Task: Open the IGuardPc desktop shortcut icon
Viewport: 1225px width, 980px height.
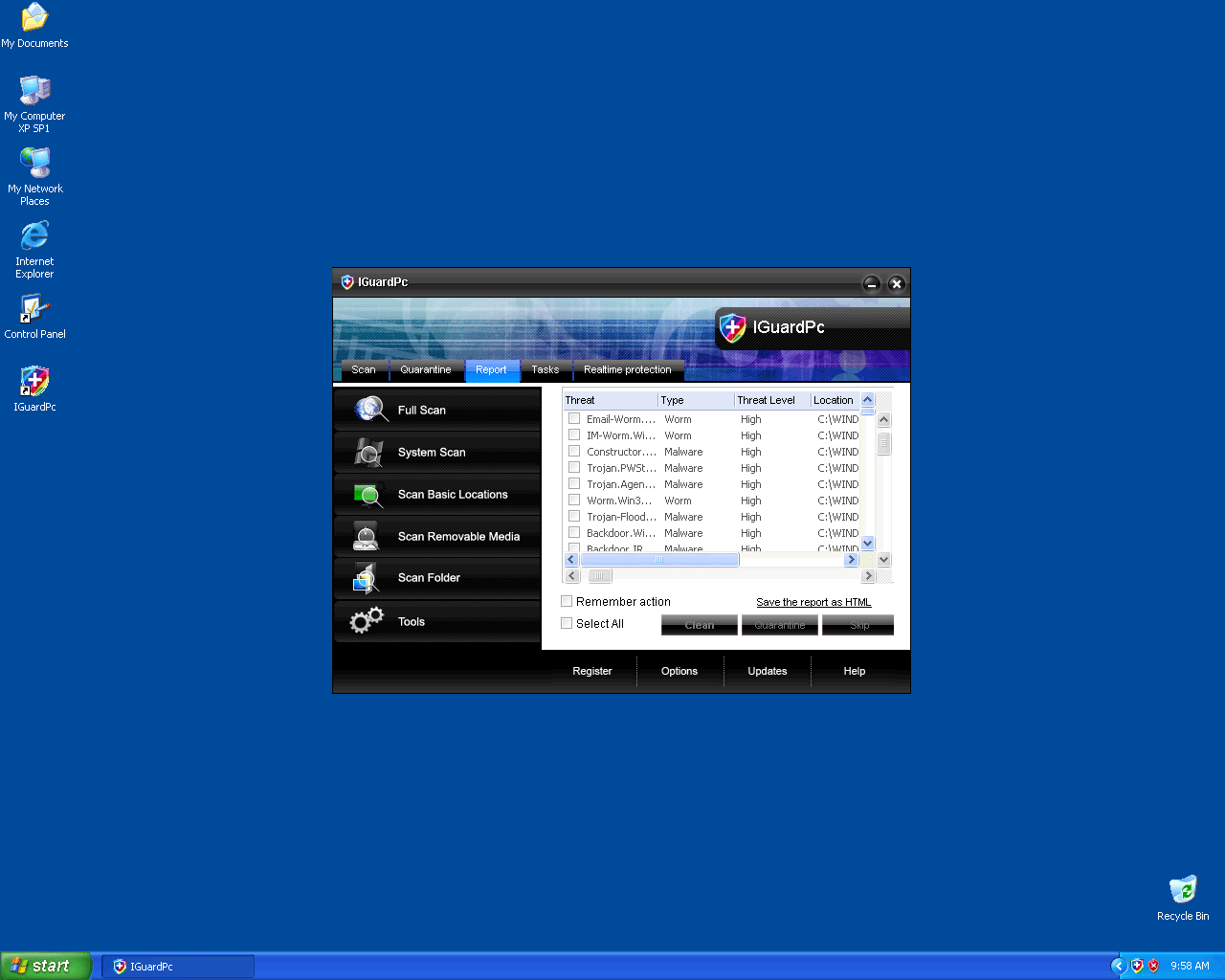Action: tap(34, 383)
